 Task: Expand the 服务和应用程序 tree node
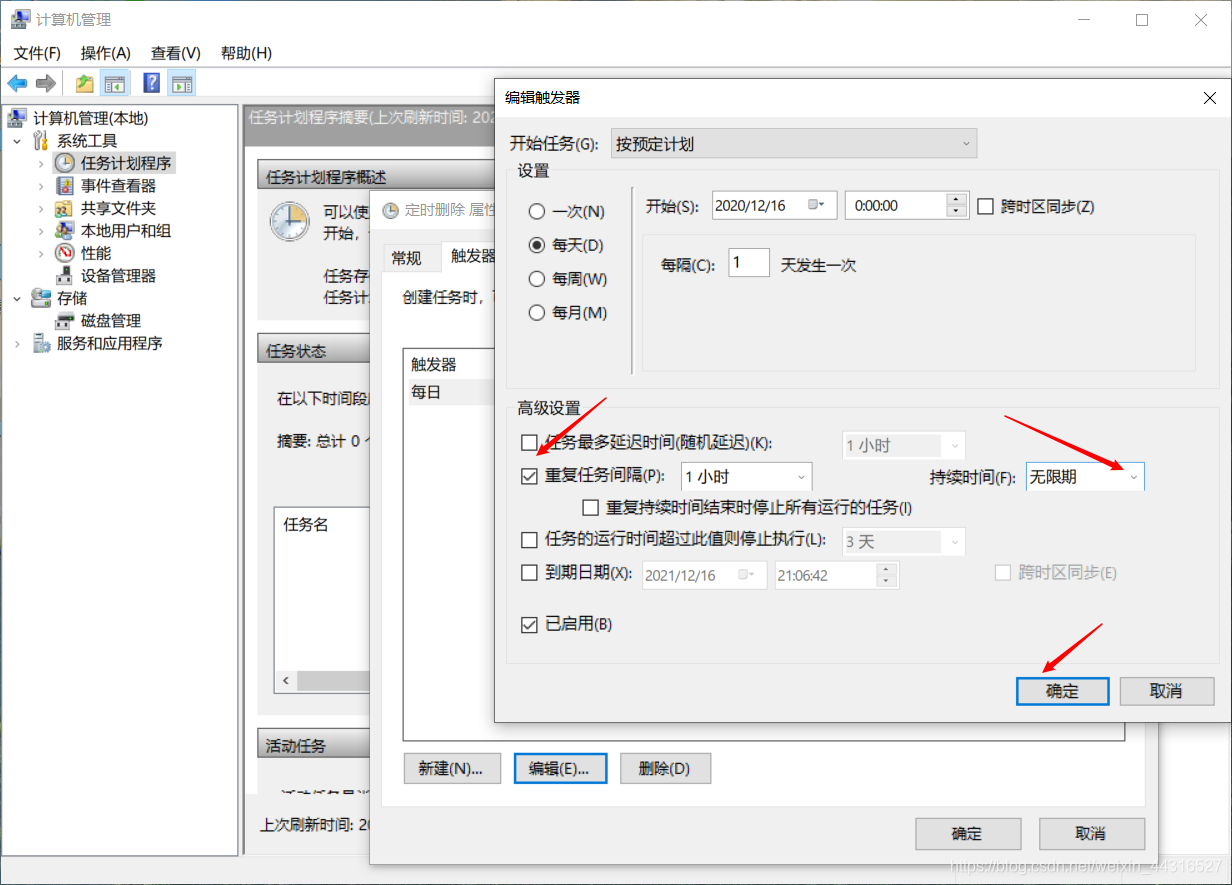tap(17, 343)
